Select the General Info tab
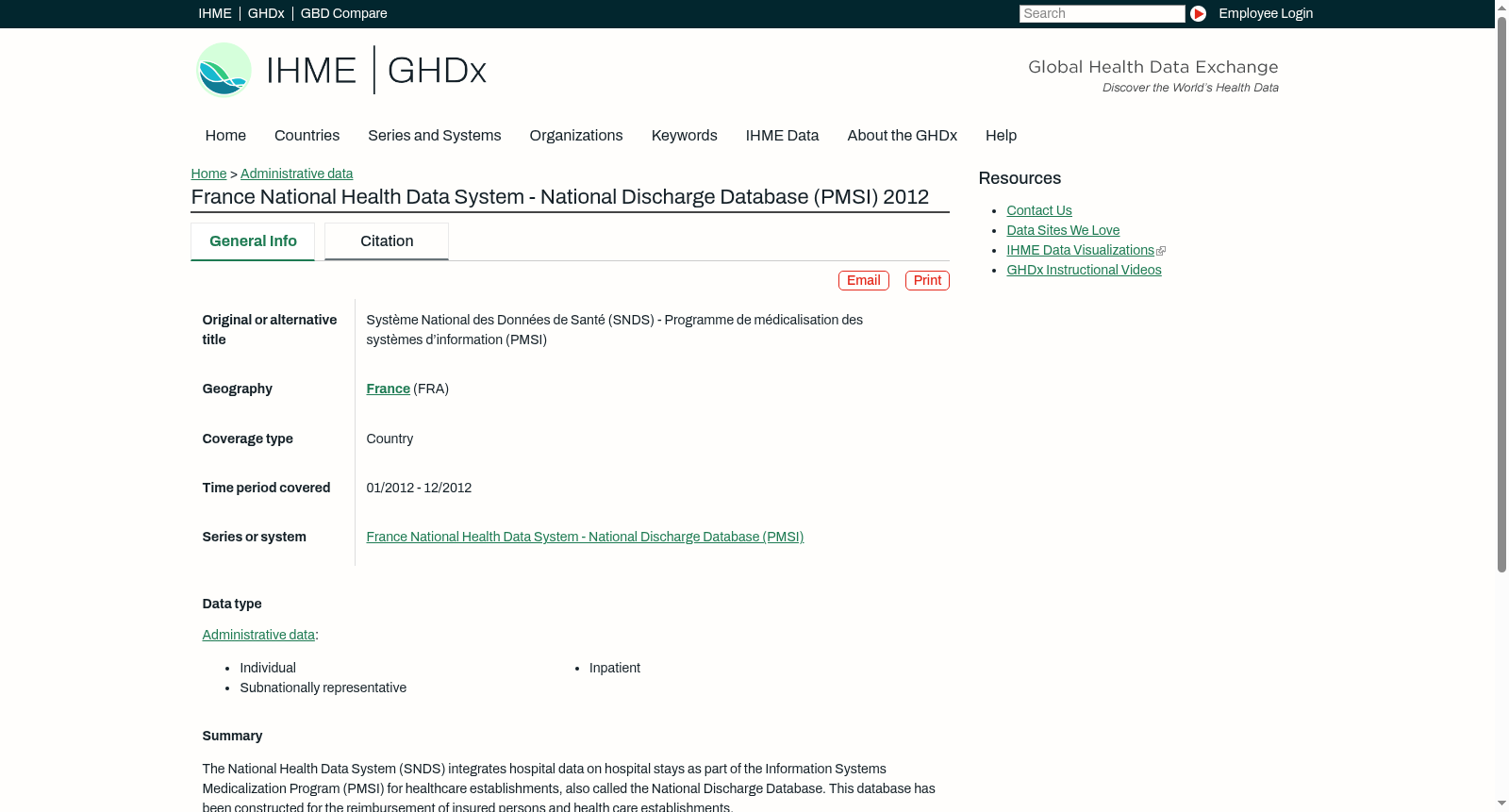 click(253, 241)
